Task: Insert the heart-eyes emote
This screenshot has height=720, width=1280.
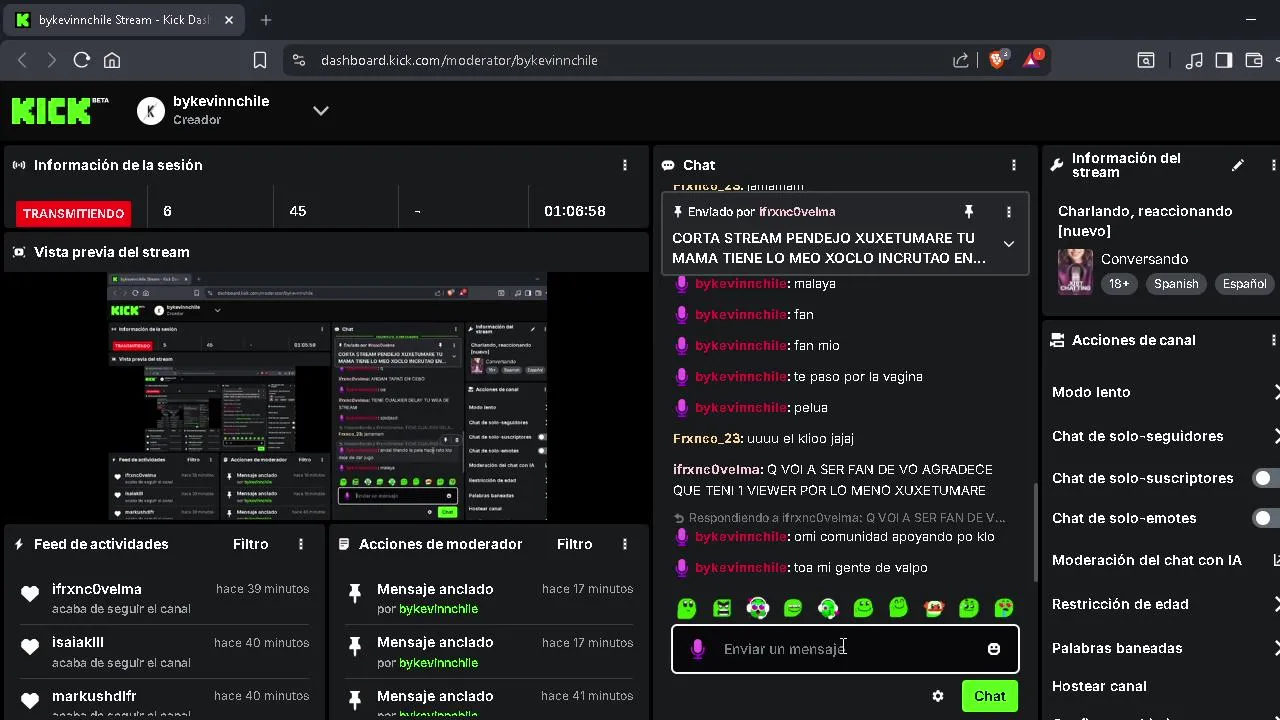Action: [x=1004, y=608]
